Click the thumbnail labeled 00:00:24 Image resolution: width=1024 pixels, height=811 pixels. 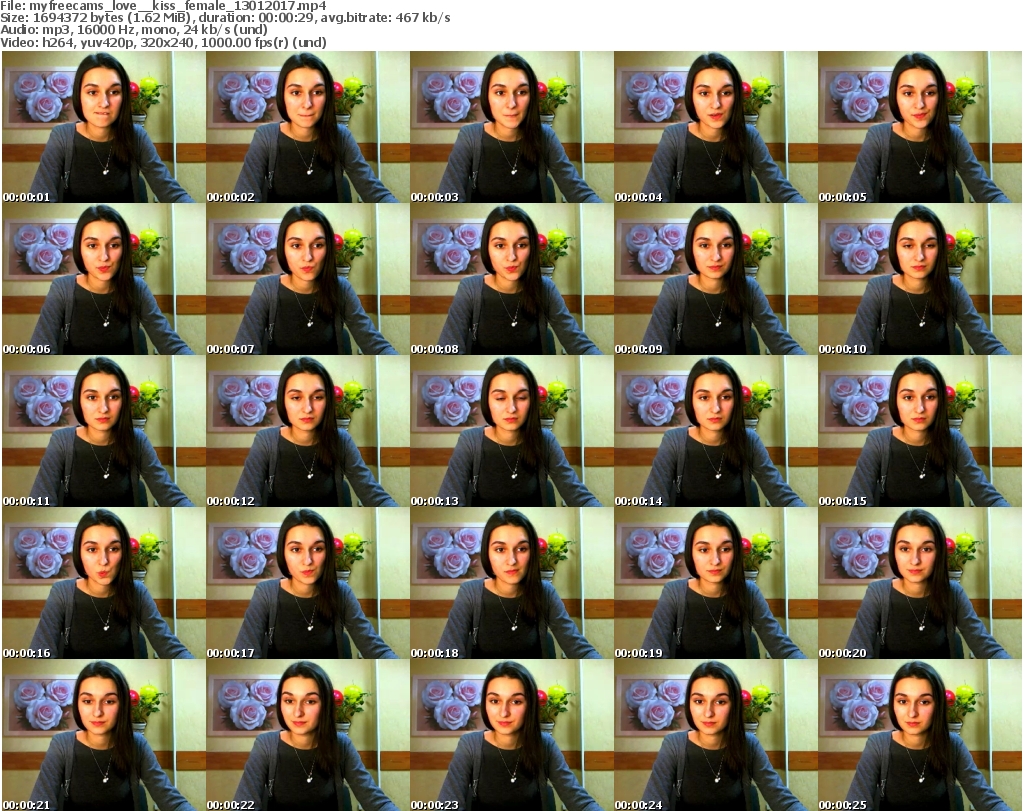716,735
